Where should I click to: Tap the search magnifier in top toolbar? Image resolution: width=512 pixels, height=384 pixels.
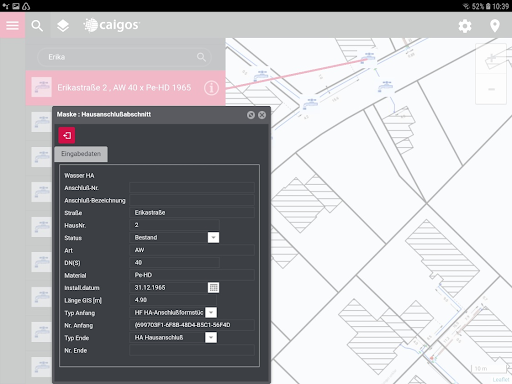click(37, 25)
